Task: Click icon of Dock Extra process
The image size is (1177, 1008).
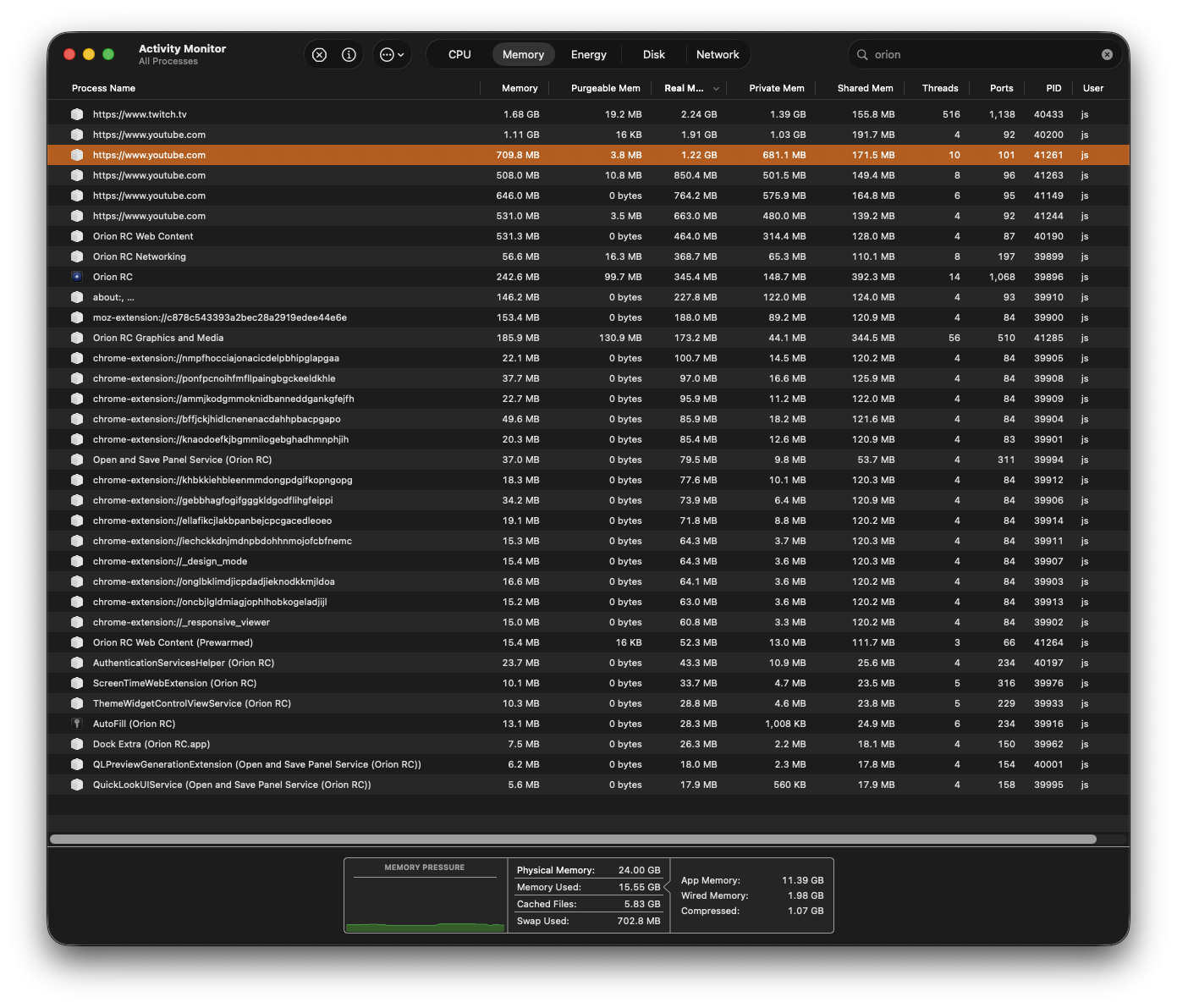Action: click(x=77, y=744)
